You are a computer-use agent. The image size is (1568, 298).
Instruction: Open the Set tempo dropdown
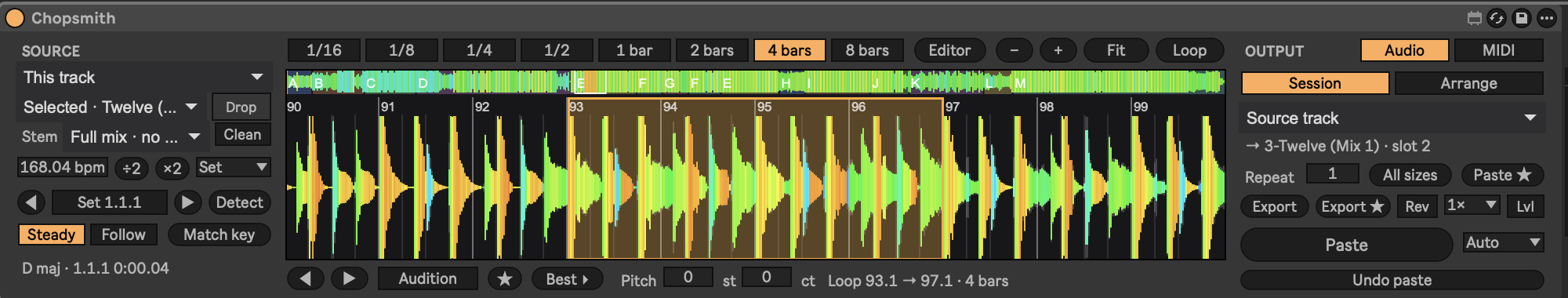pos(233,167)
